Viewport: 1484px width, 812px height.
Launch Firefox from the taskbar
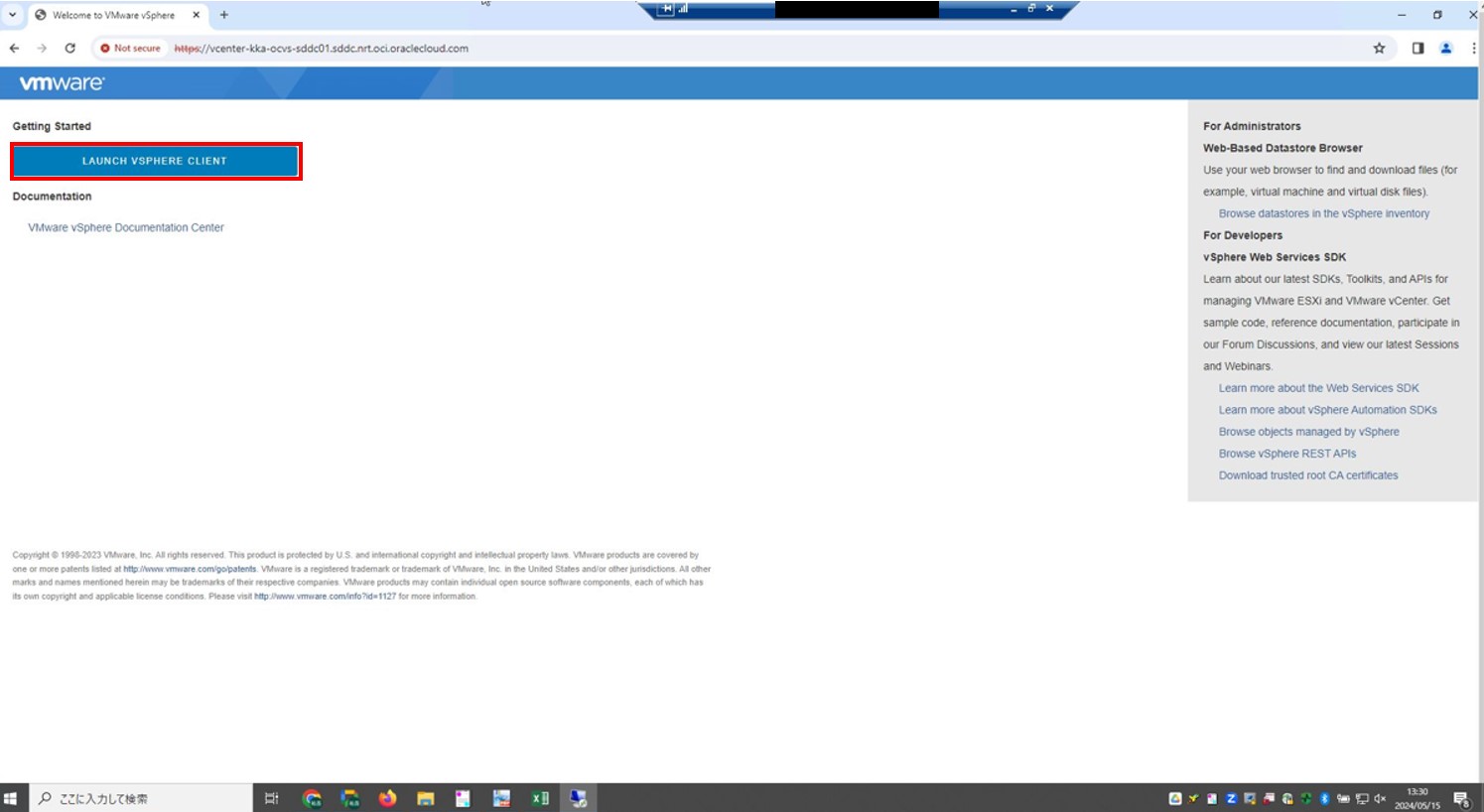point(387,798)
